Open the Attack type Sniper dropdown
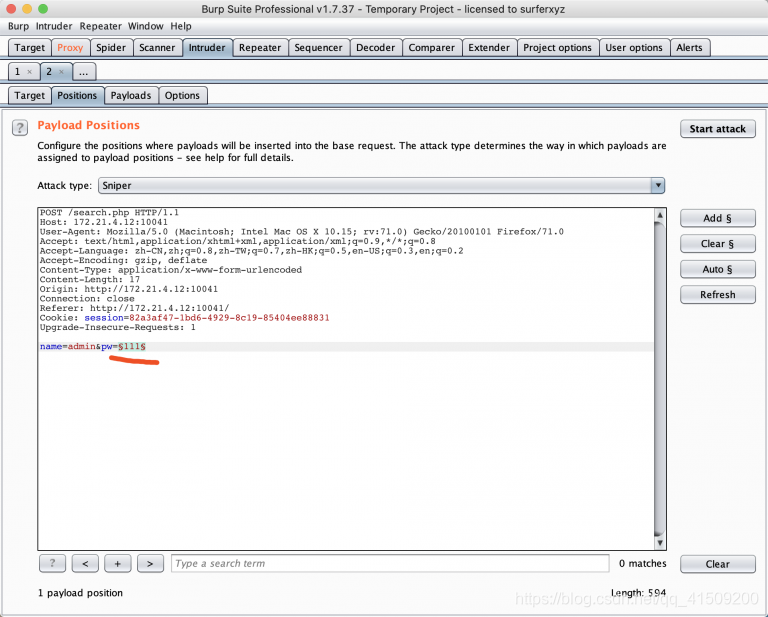768x617 pixels. [x=382, y=186]
